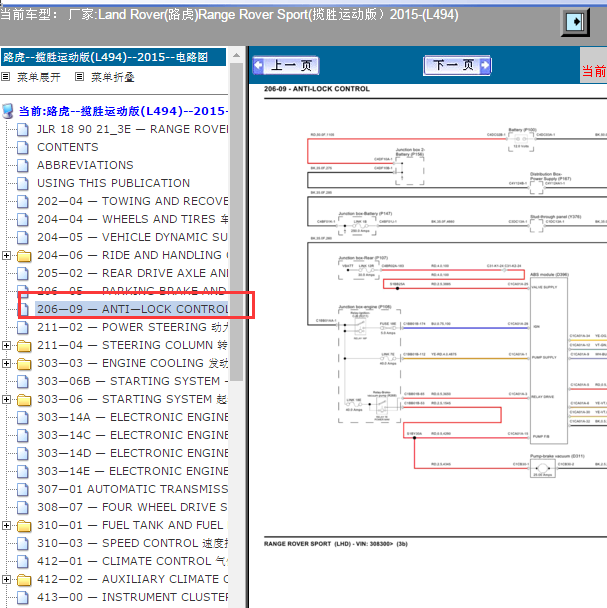Screen dimensions: 607x608
Task: Click the exit arrow icon at top right
Action: 575,22
